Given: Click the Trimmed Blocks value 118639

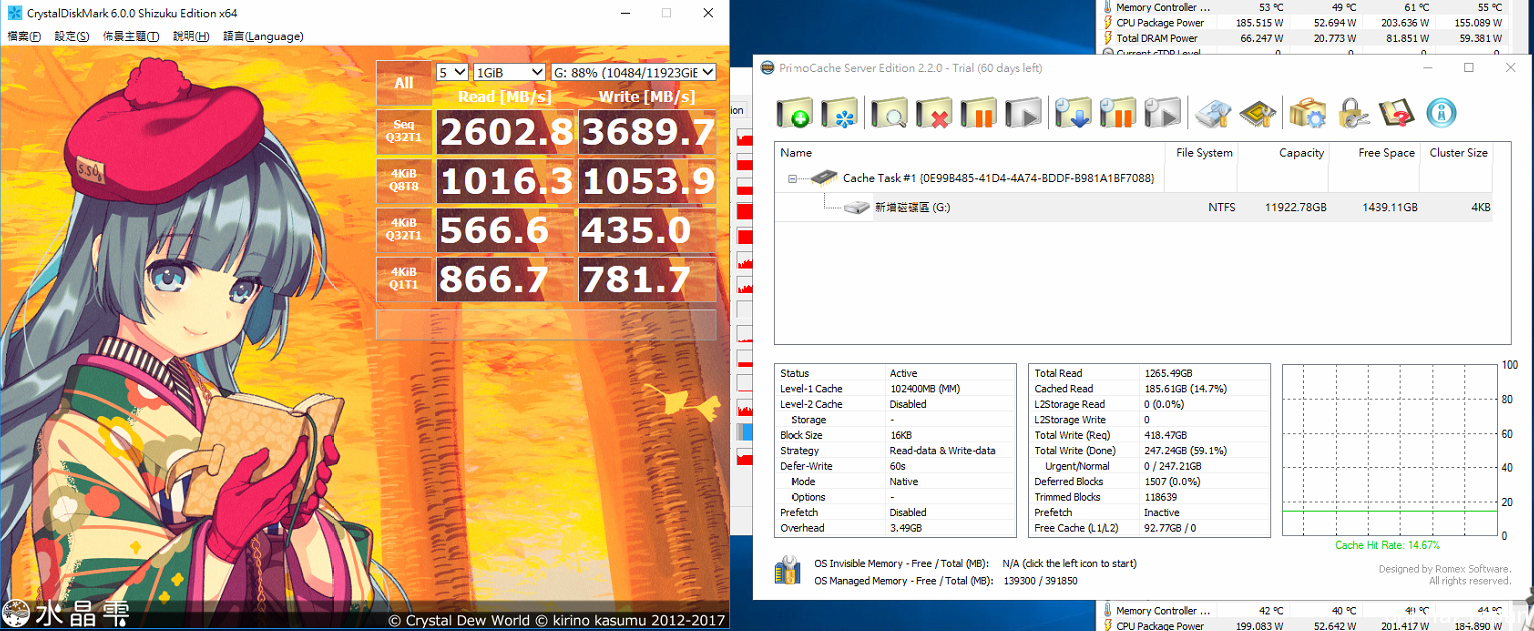Looking at the screenshot, I should [x=1160, y=497].
